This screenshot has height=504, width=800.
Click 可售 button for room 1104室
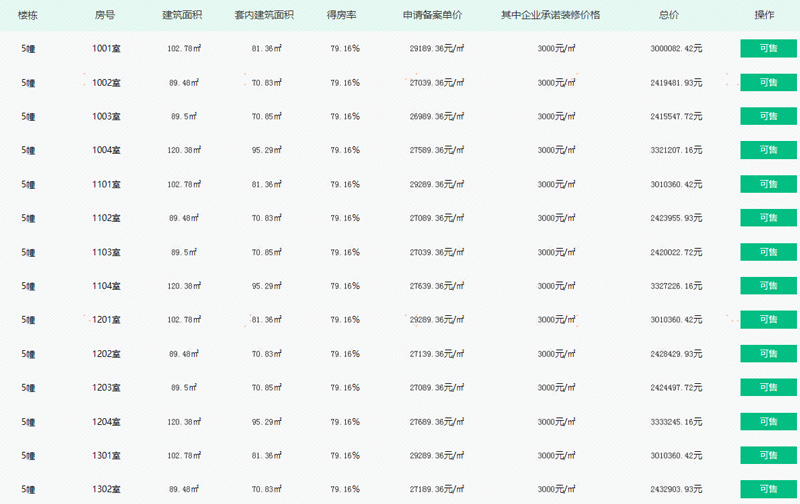click(768, 286)
